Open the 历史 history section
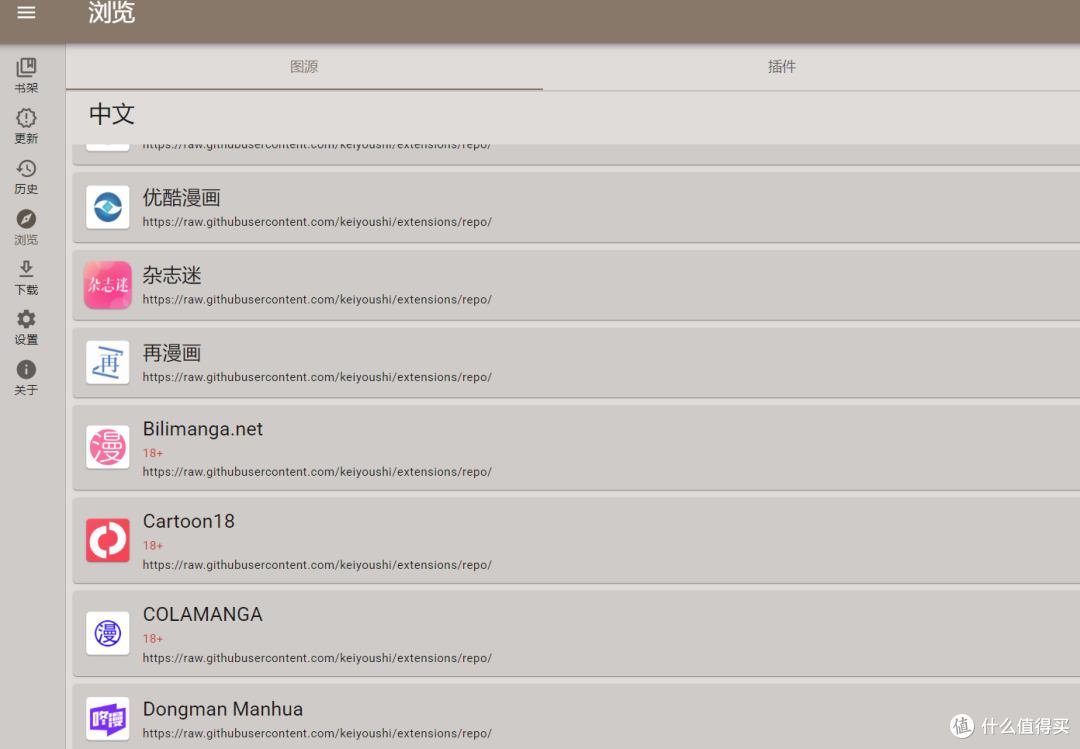This screenshot has height=749, width=1080. (x=26, y=176)
